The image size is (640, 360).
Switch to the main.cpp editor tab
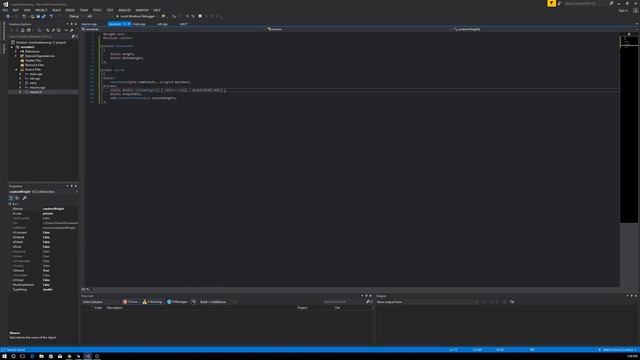pyautogui.click(x=139, y=24)
